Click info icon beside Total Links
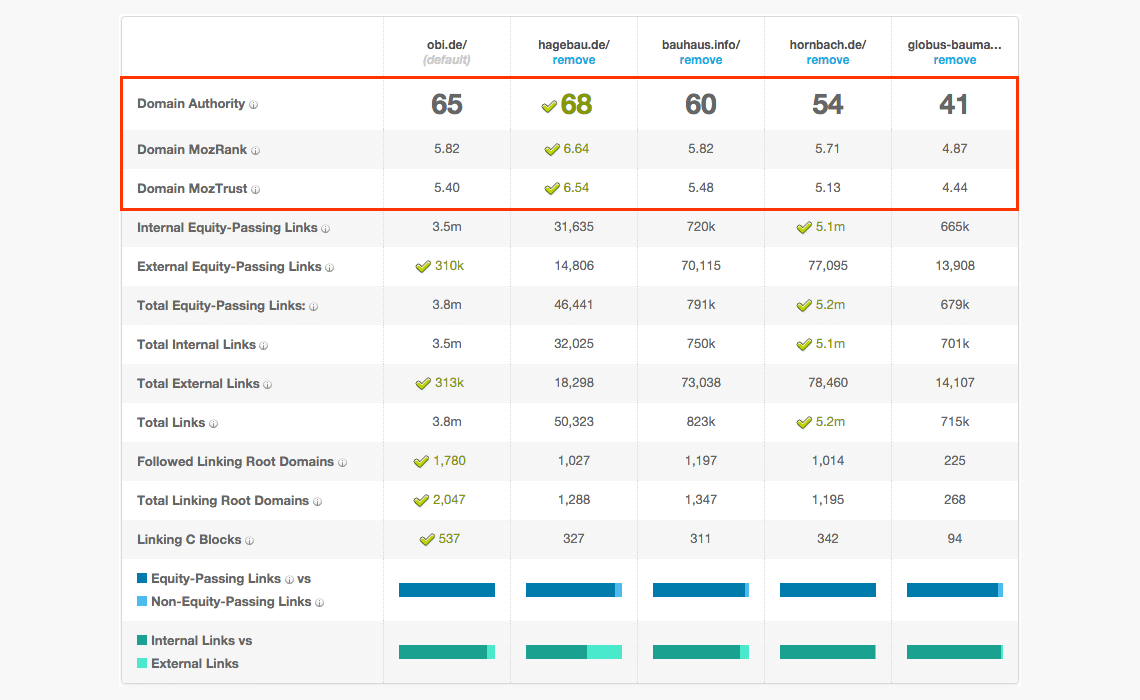1140x700 pixels. (213, 424)
